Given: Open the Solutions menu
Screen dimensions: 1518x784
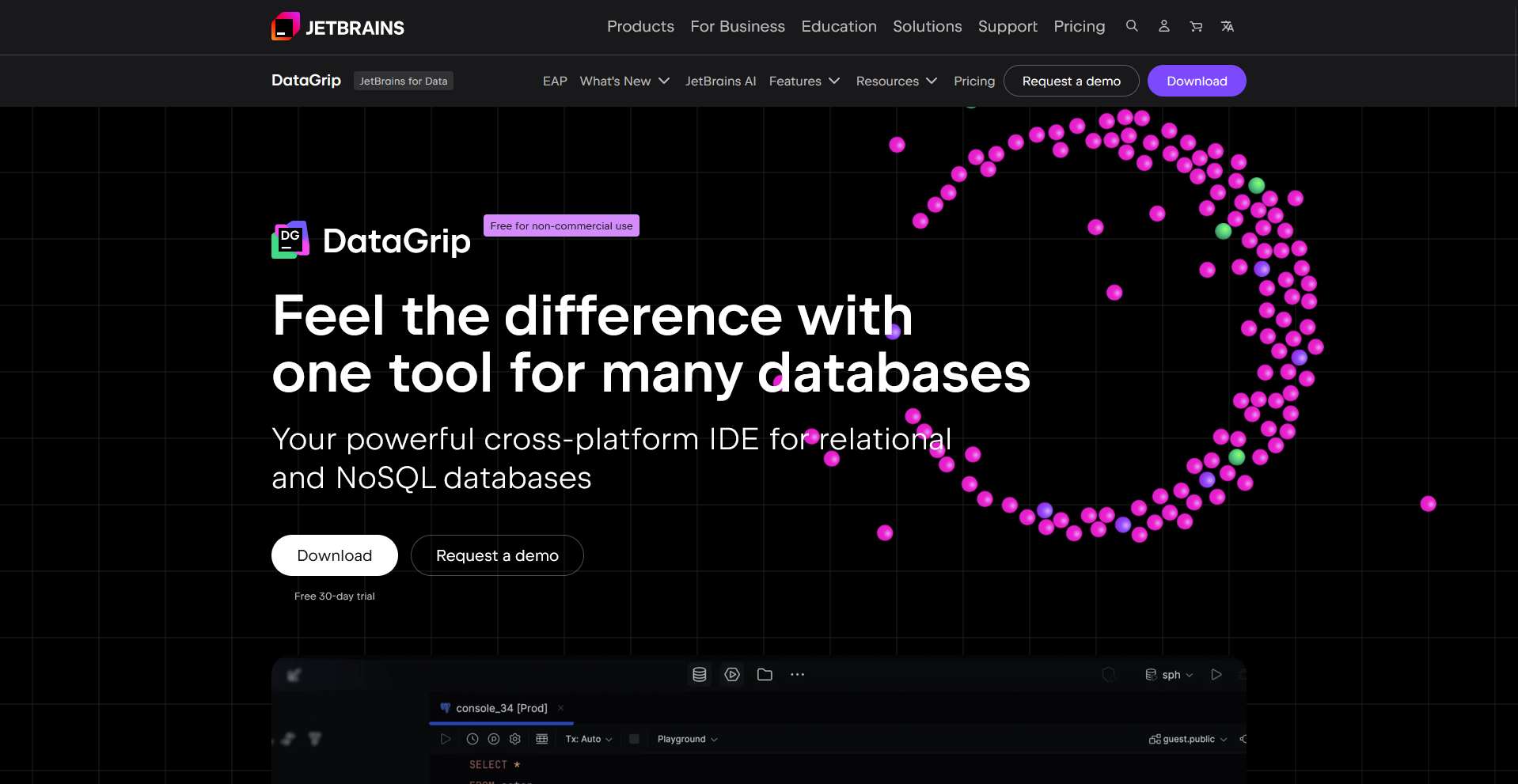Looking at the screenshot, I should pyautogui.click(x=928, y=26).
